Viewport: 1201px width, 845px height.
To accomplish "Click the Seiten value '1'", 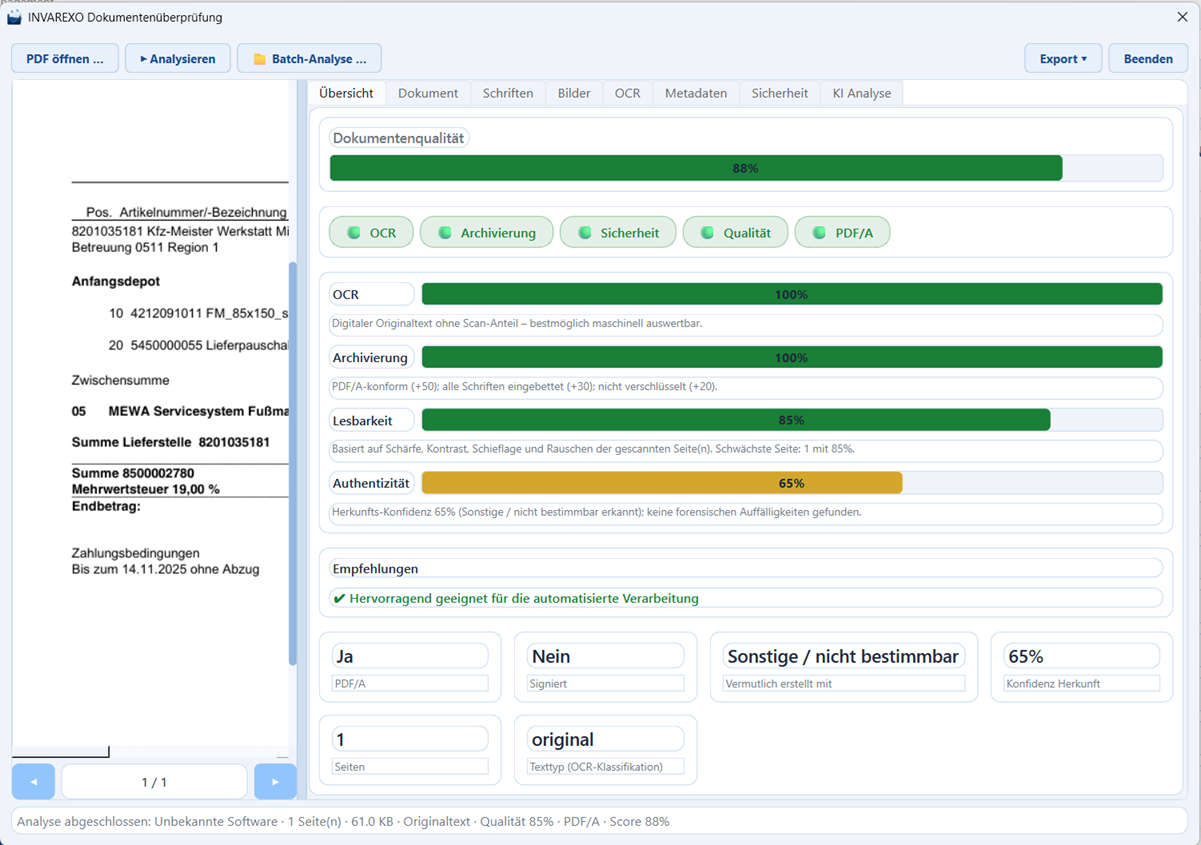I will click(x=410, y=739).
